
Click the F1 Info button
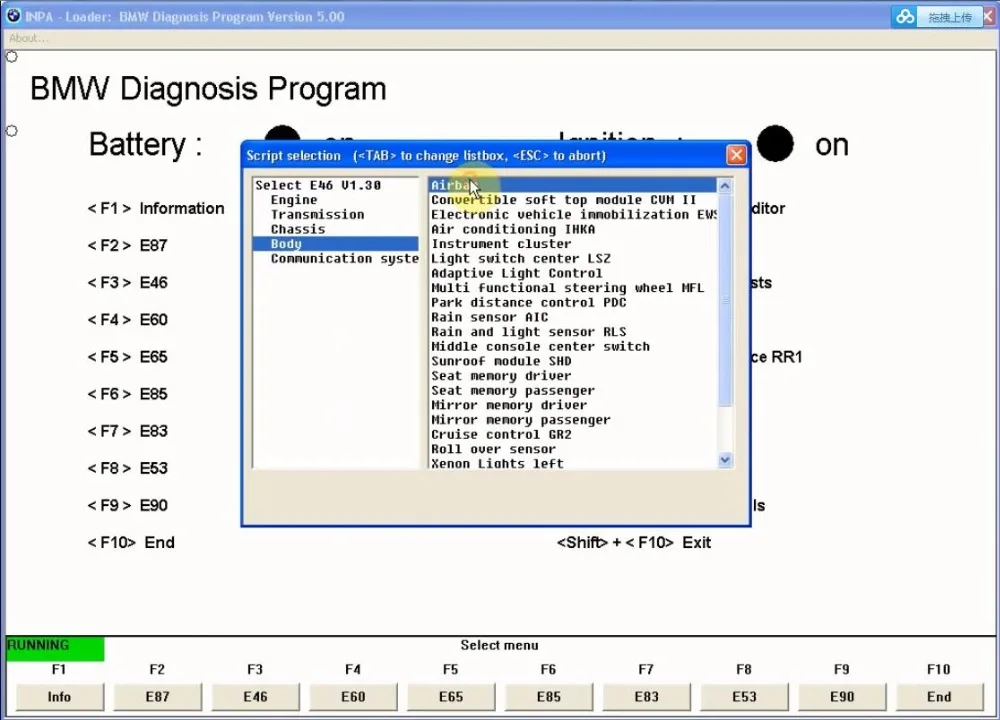coord(59,697)
